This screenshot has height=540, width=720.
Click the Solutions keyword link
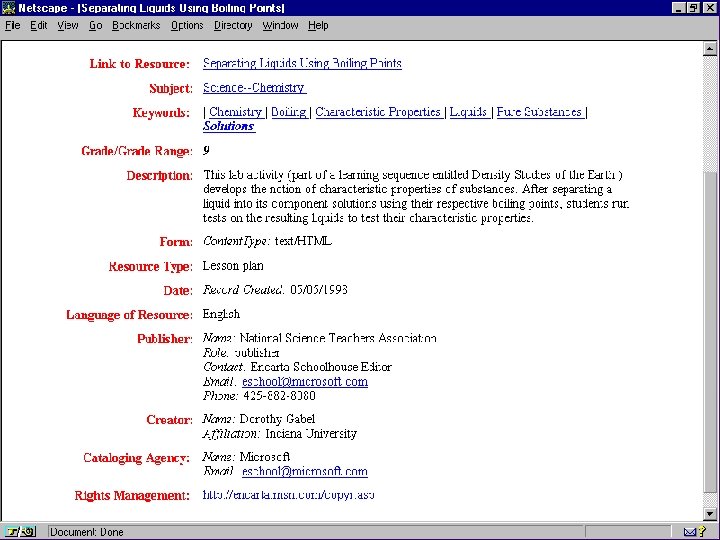[229, 126]
